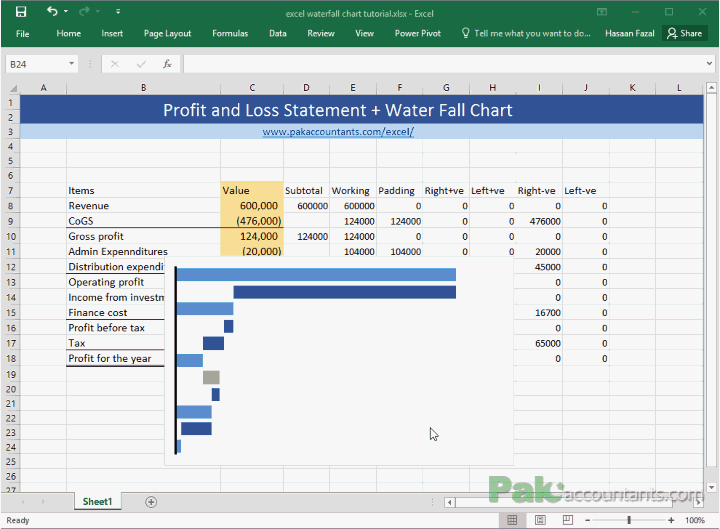Viewport: 720px width, 529px height.
Task: Click the Name Box showing B24
Action: point(36,64)
